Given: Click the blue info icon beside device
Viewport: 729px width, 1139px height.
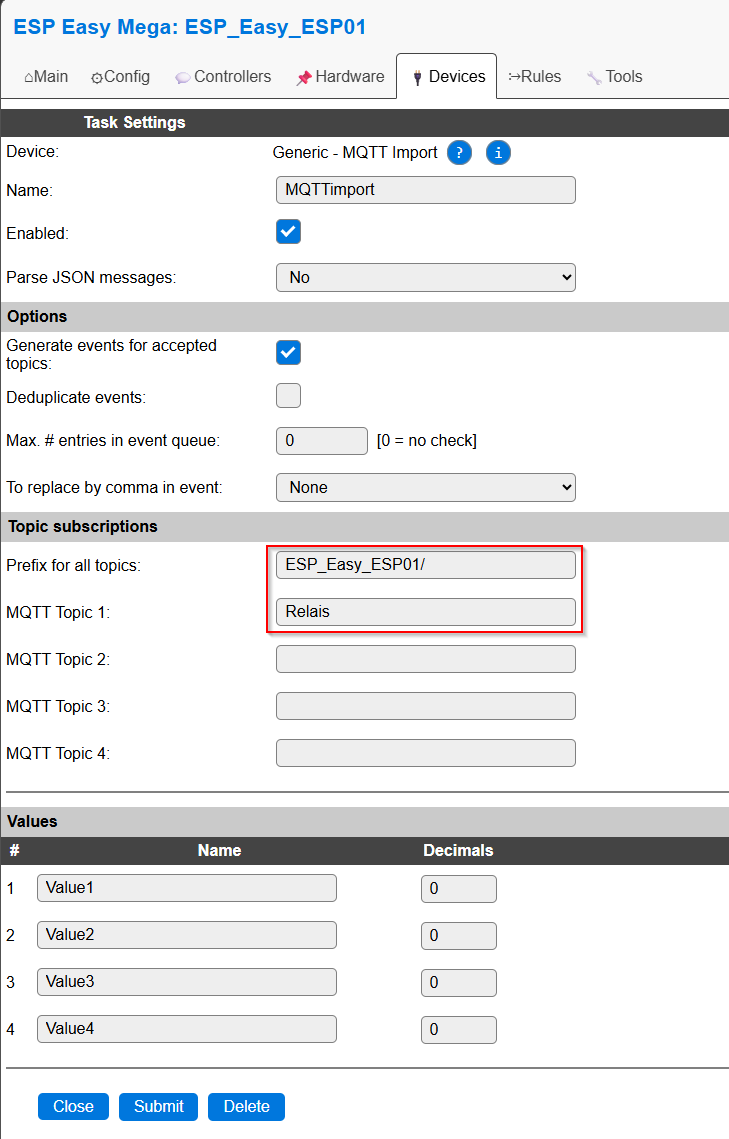Looking at the screenshot, I should pos(498,153).
